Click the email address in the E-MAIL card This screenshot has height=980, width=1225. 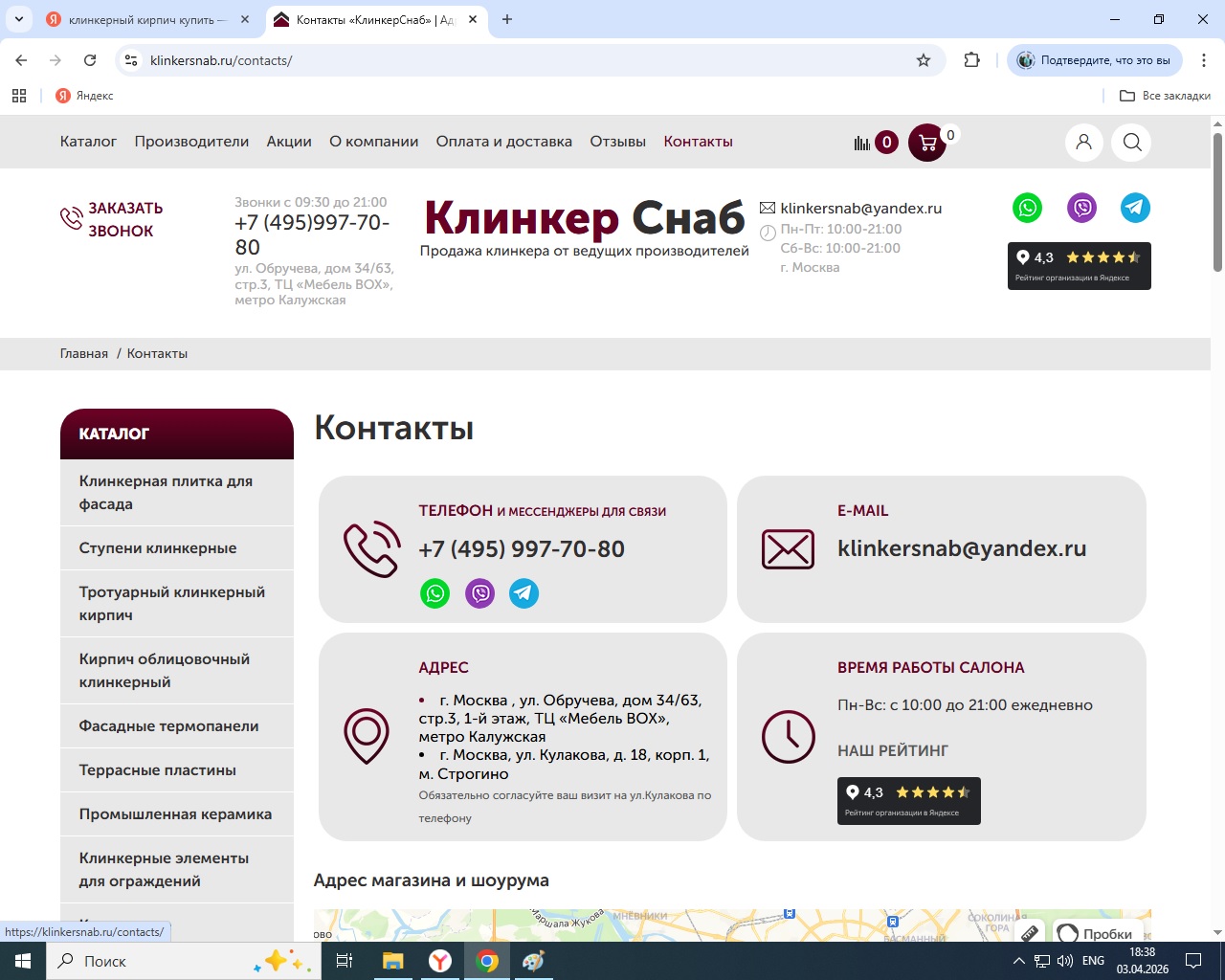point(962,548)
